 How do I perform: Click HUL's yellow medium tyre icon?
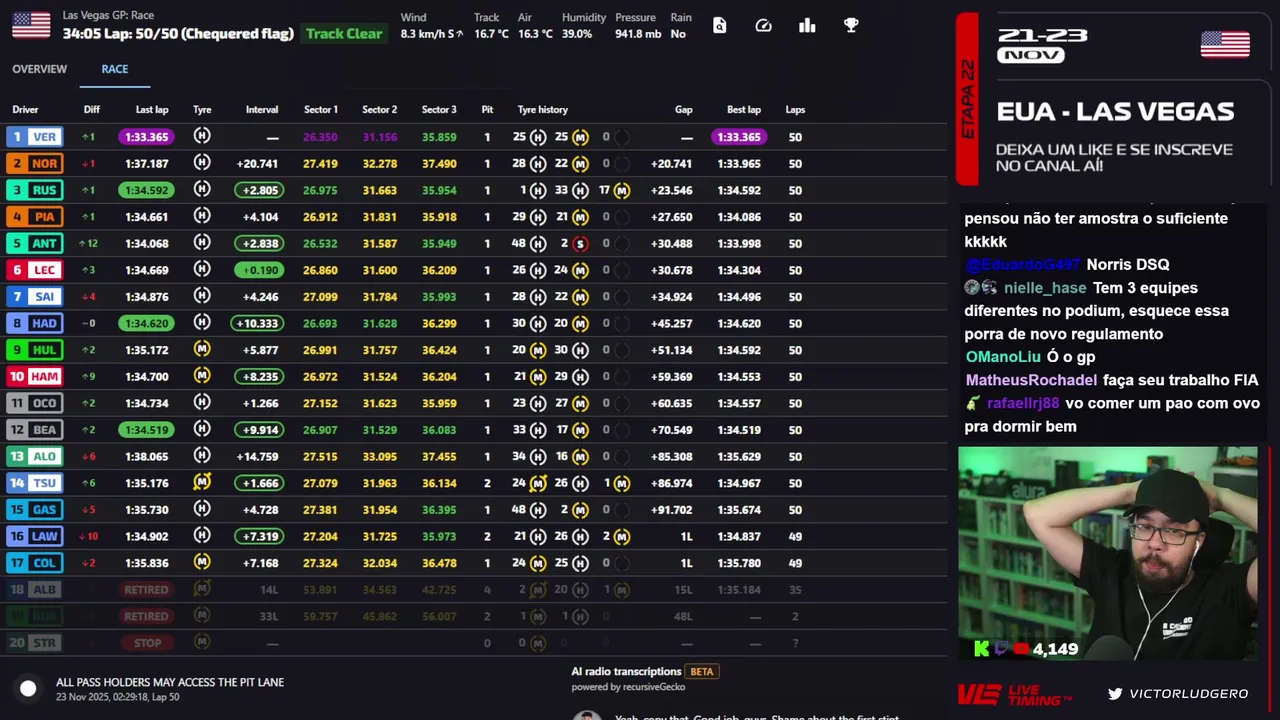pyautogui.click(x=202, y=349)
